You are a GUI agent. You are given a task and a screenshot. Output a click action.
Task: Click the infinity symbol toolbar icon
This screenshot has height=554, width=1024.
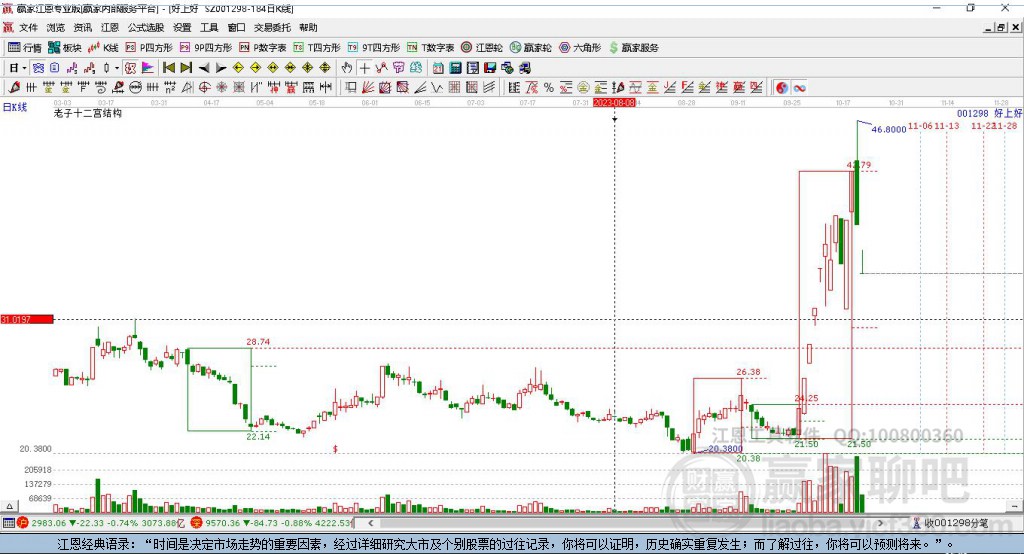(x=799, y=88)
